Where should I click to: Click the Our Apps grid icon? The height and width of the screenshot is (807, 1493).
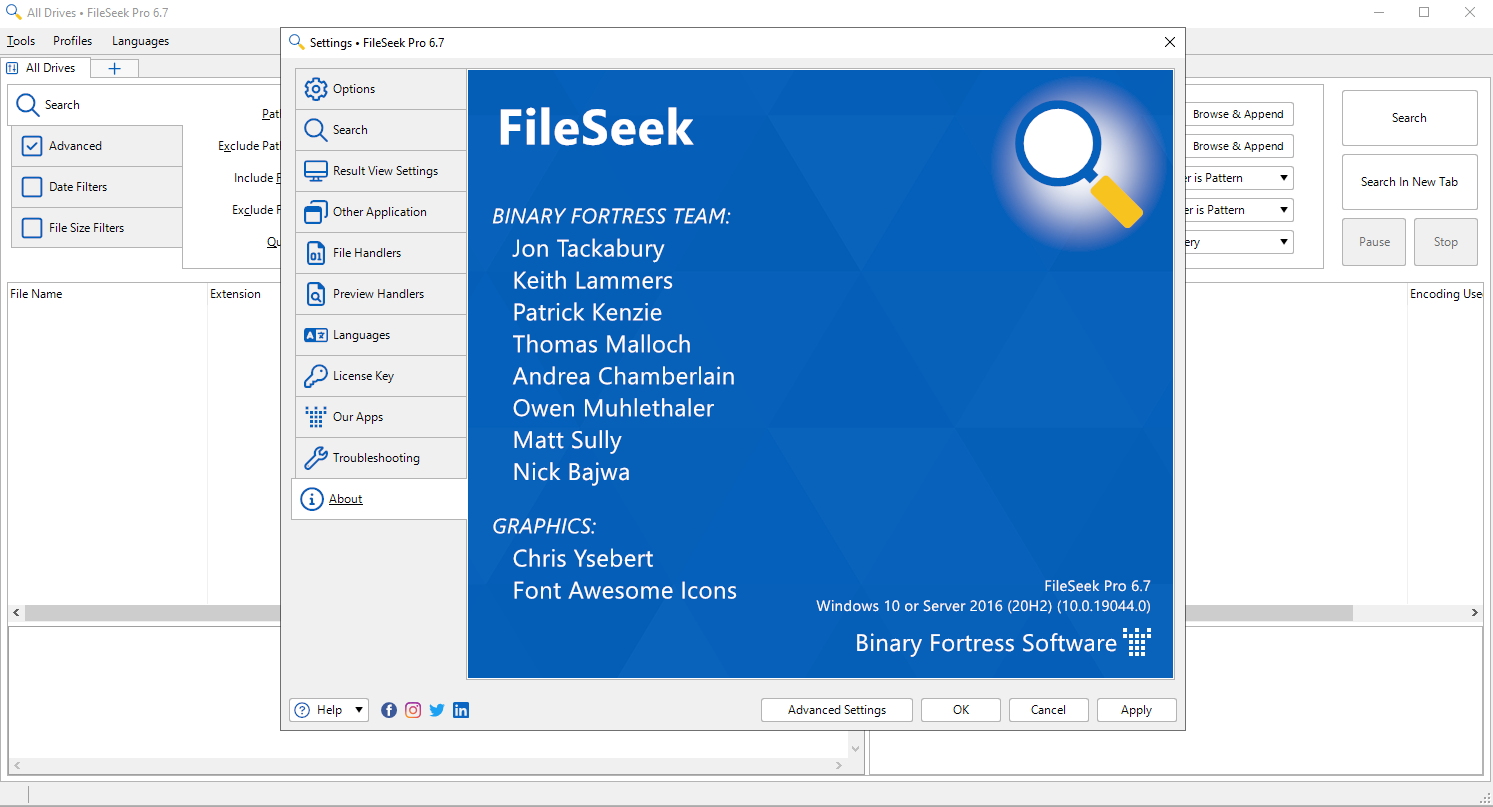[x=316, y=417]
